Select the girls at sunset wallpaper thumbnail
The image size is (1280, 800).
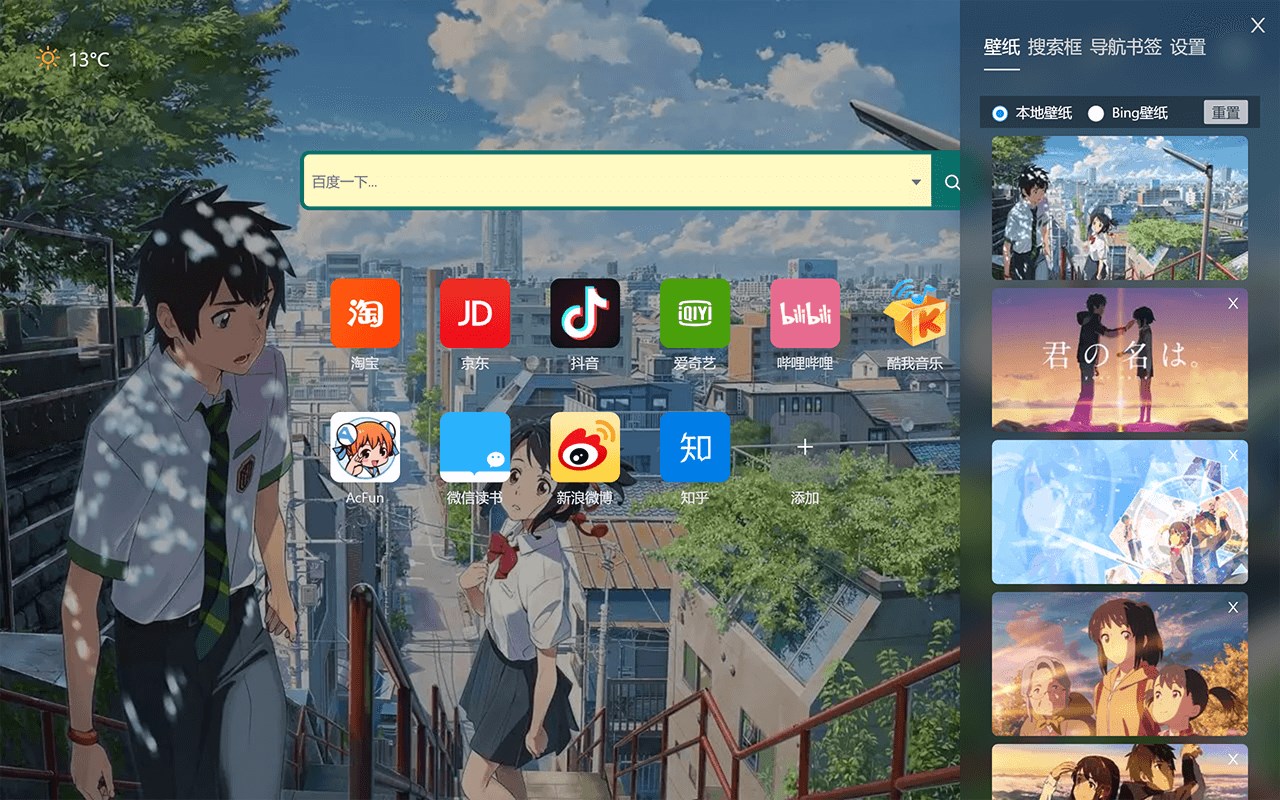point(1120,664)
